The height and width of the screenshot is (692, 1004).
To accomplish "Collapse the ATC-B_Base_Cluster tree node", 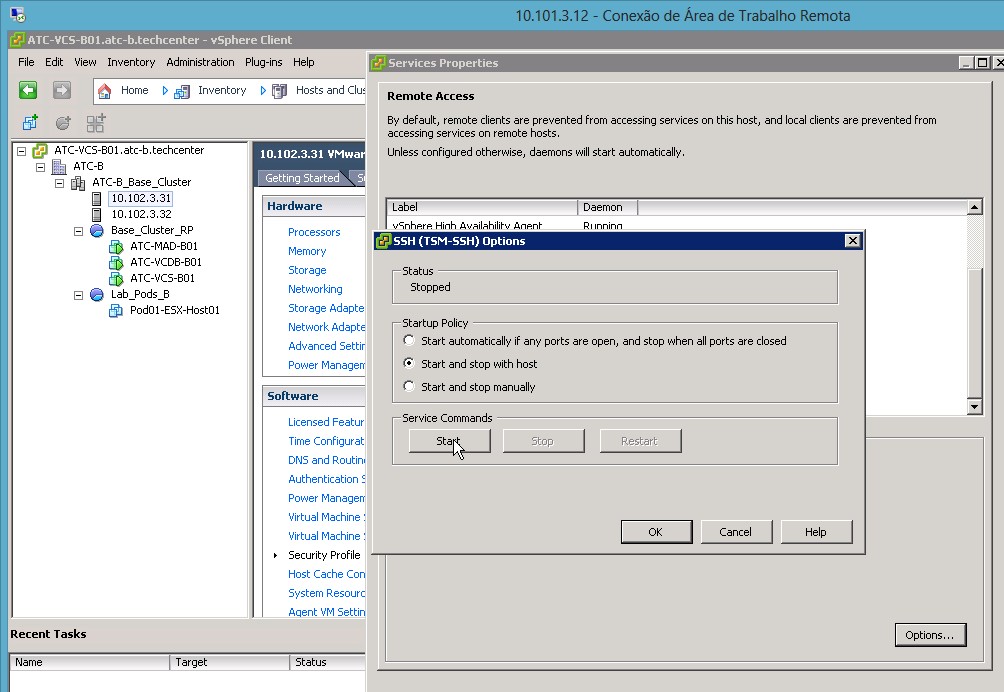I will pos(59,182).
